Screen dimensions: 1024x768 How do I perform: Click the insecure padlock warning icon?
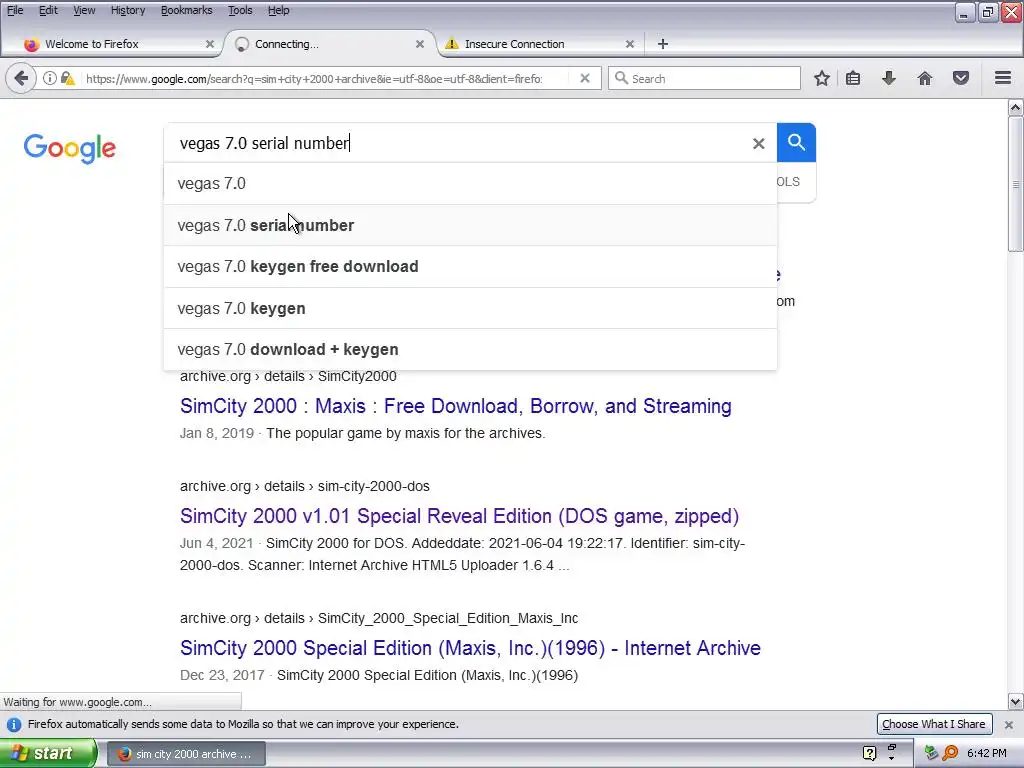click(67, 78)
